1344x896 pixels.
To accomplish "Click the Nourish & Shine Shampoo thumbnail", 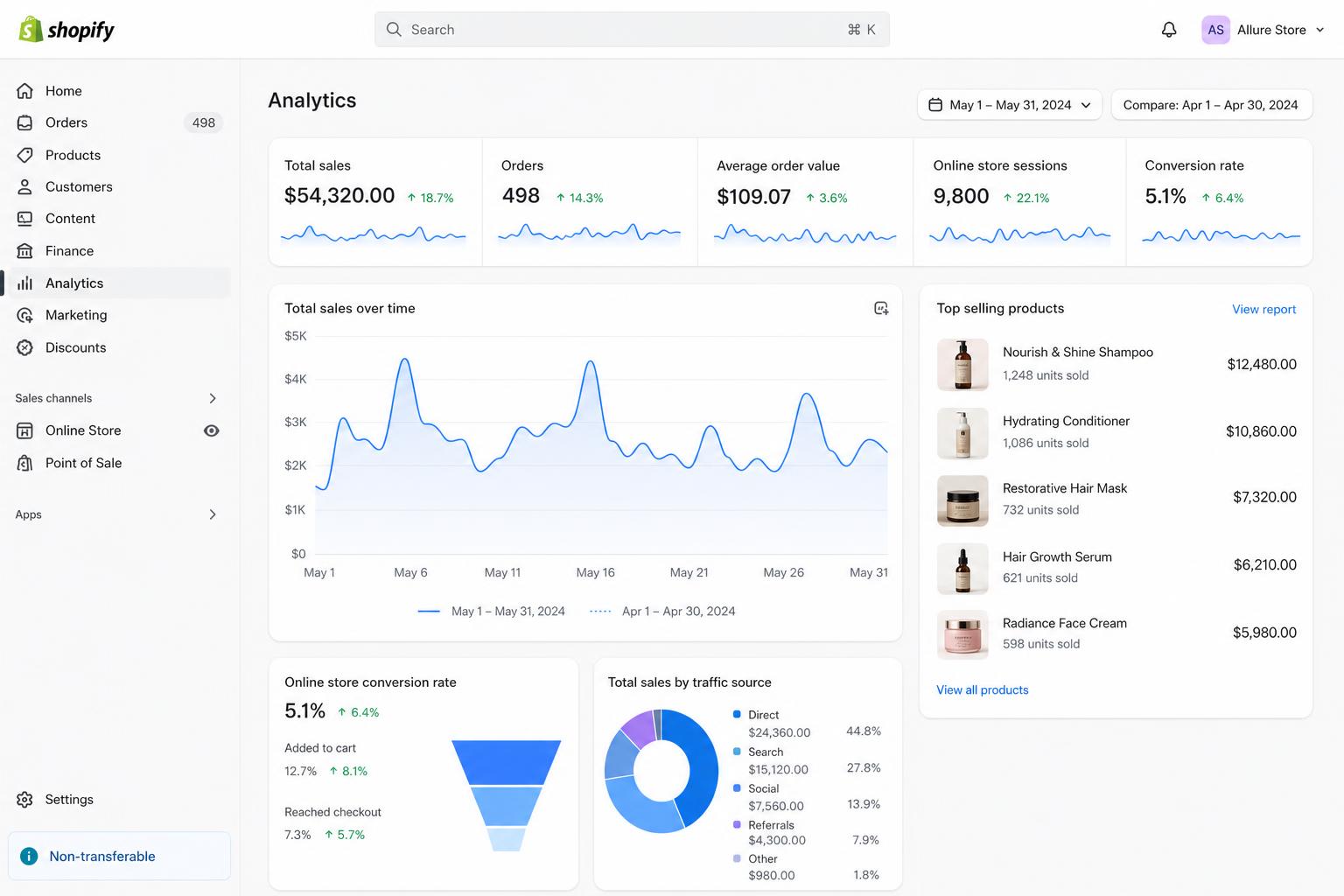I will 962,364.
